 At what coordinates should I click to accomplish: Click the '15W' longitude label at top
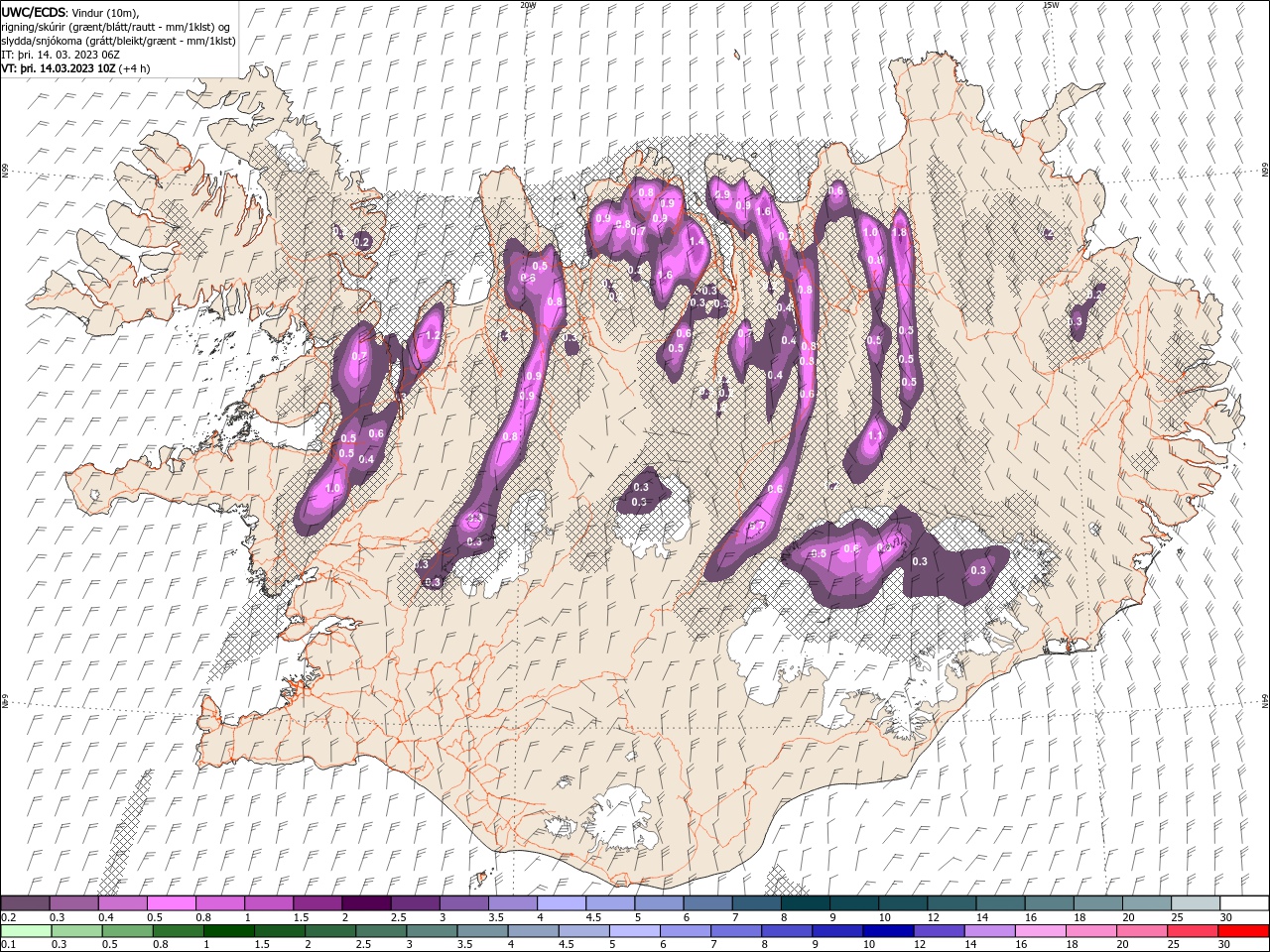(x=1051, y=5)
